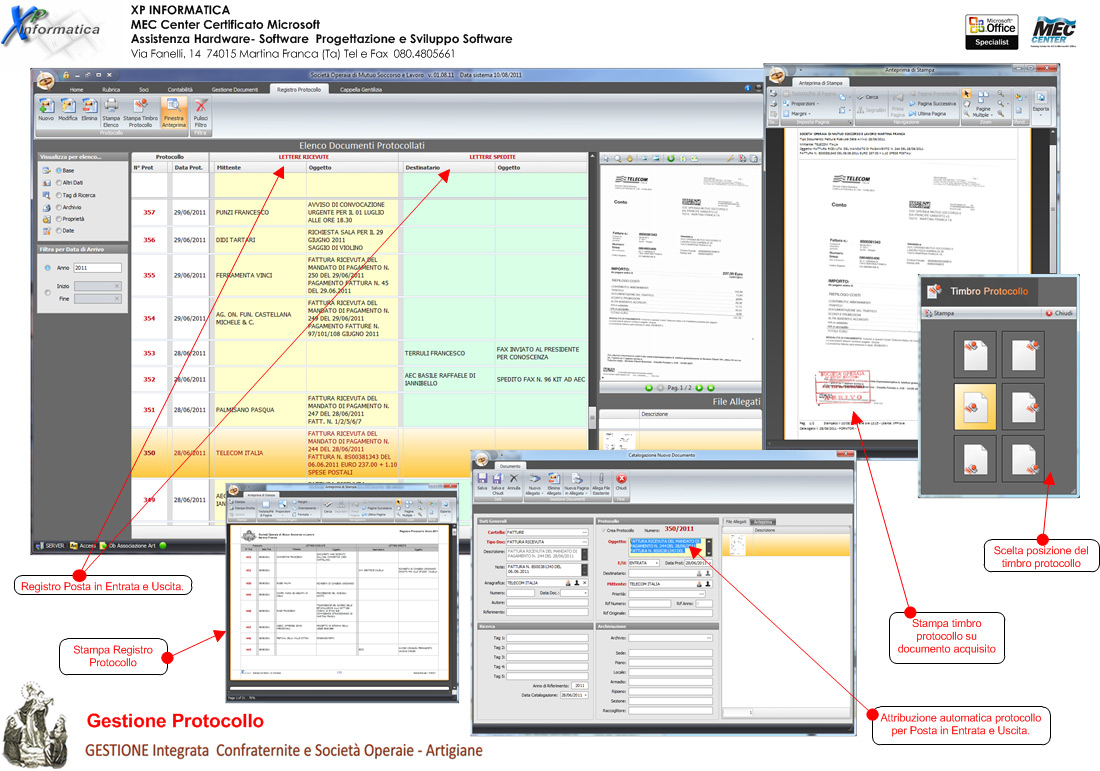Click the Pulisci Filtro icon
1100x771 pixels.
[201, 107]
